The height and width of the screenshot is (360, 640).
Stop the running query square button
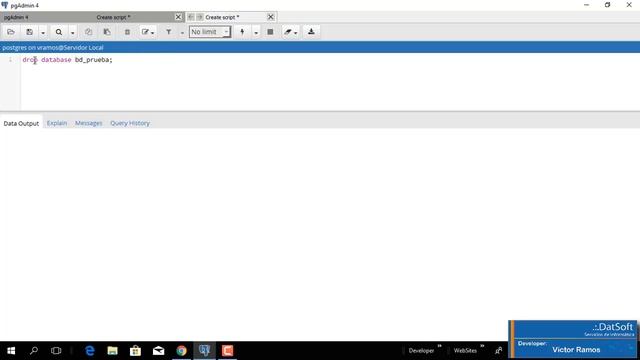[270, 32]
